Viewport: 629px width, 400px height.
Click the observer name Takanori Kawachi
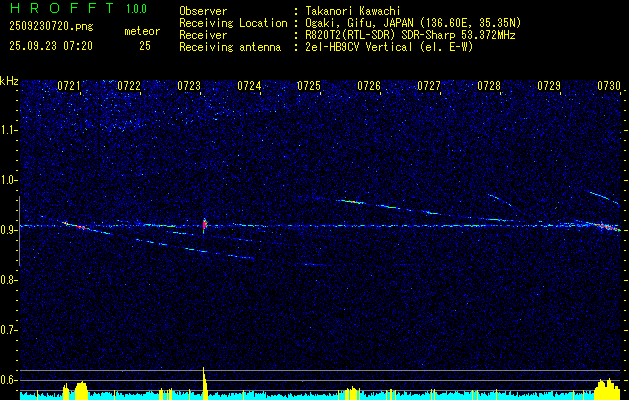pyautogui.click(x=353, y=11)
